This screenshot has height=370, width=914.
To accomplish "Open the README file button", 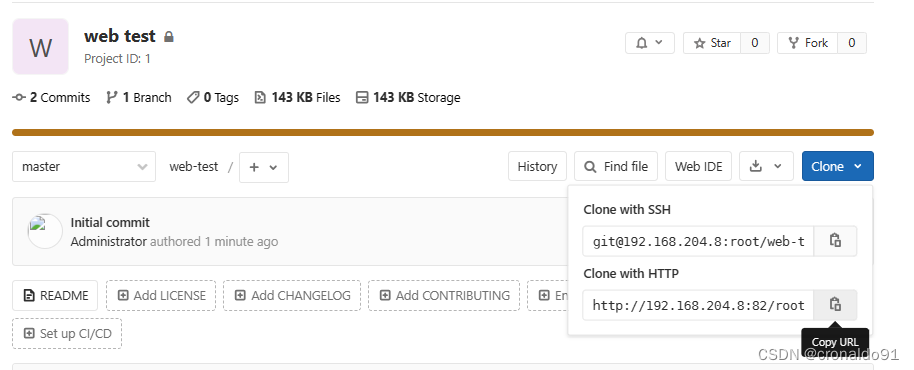I will [55, 295].
